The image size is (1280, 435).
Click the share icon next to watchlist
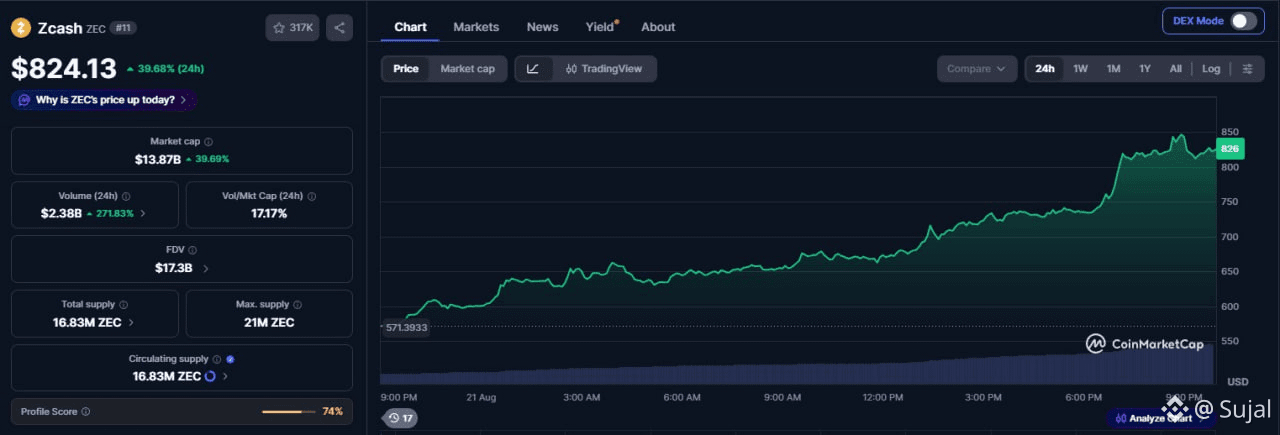pos(339,28)
